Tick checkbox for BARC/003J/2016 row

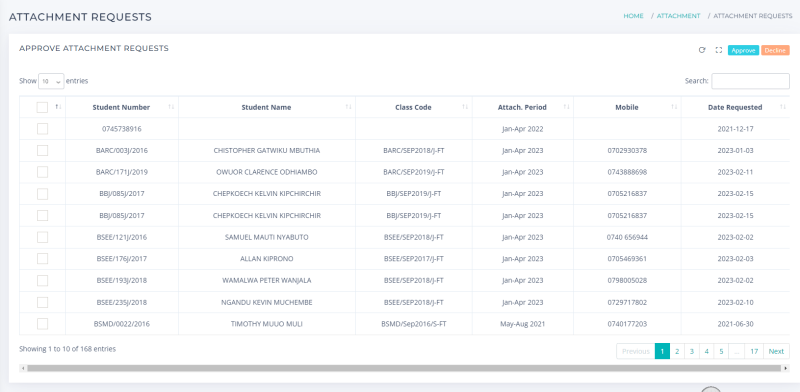42,151
